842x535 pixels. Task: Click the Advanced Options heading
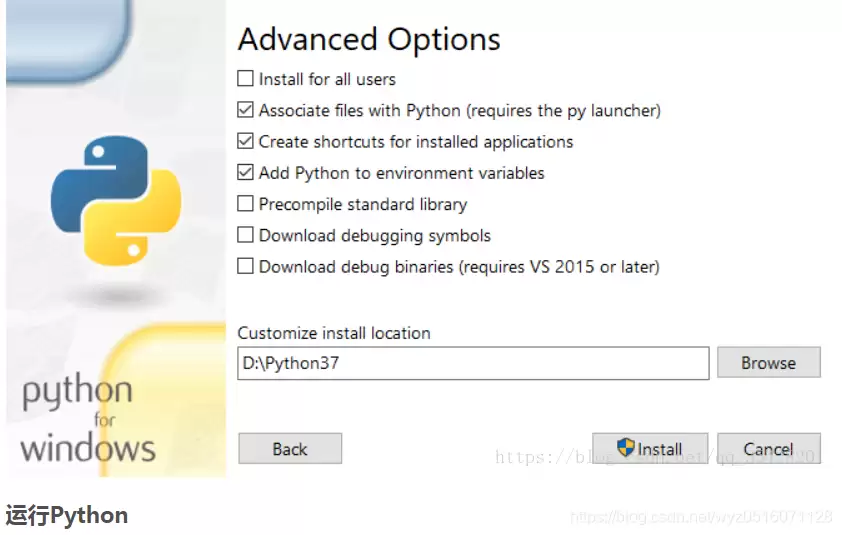click(x=369, y=40)
